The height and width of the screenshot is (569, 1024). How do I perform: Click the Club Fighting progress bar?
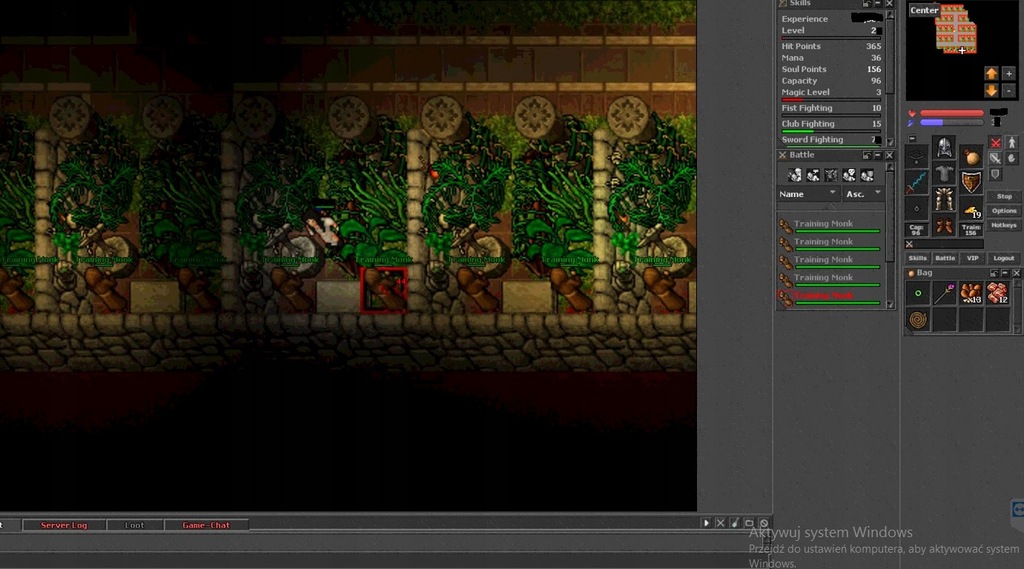tap(831, 131)
